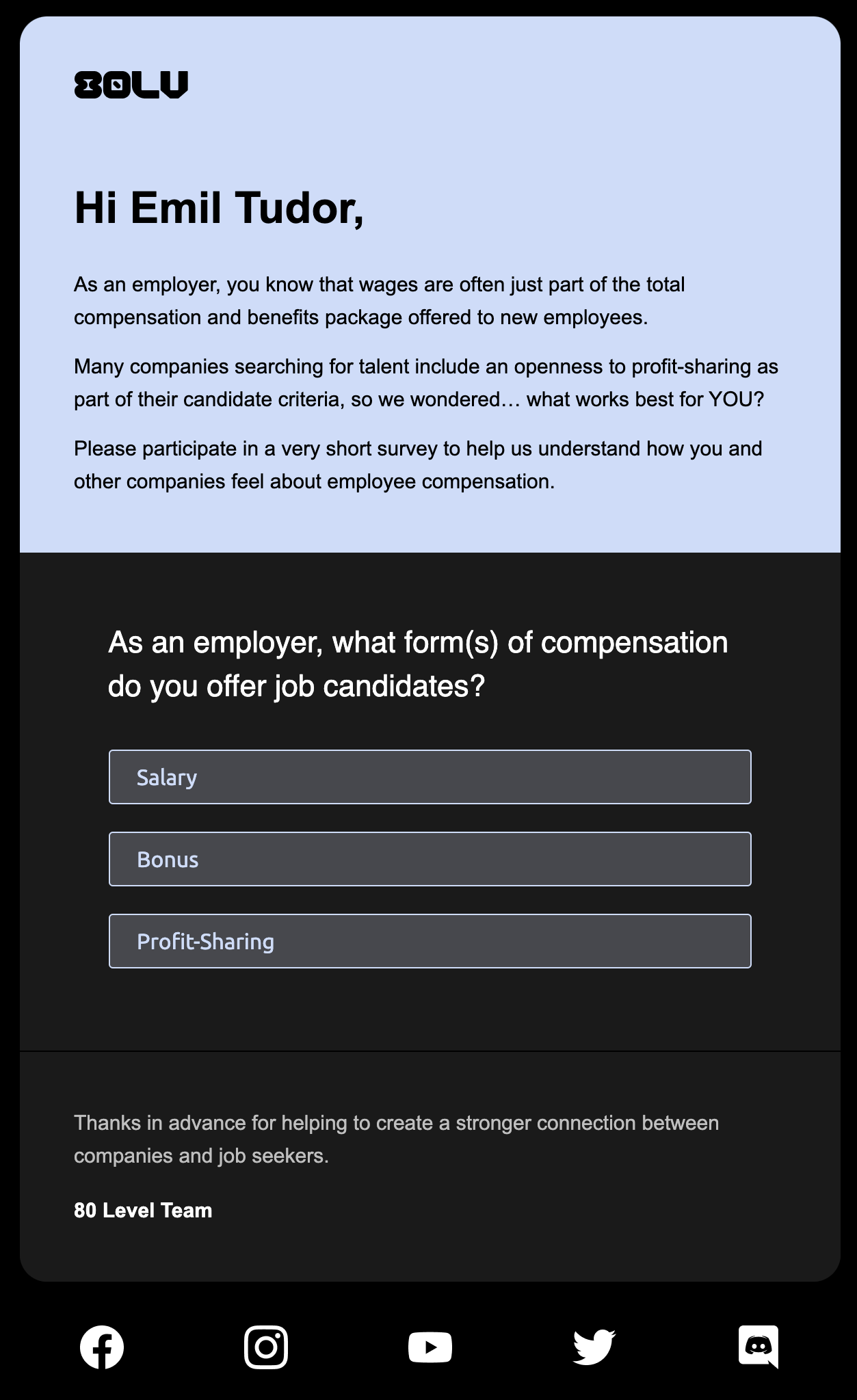Click the paragraph starting "As an employer, you know"
Viewport: 857px width, 1400px height.
380,301
